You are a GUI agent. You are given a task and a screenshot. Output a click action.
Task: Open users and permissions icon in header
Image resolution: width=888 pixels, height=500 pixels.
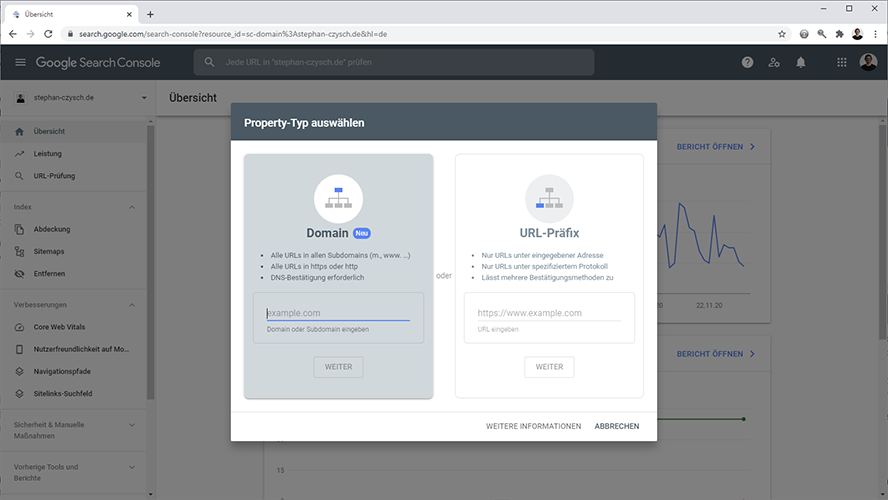click(x=774, y=62)
